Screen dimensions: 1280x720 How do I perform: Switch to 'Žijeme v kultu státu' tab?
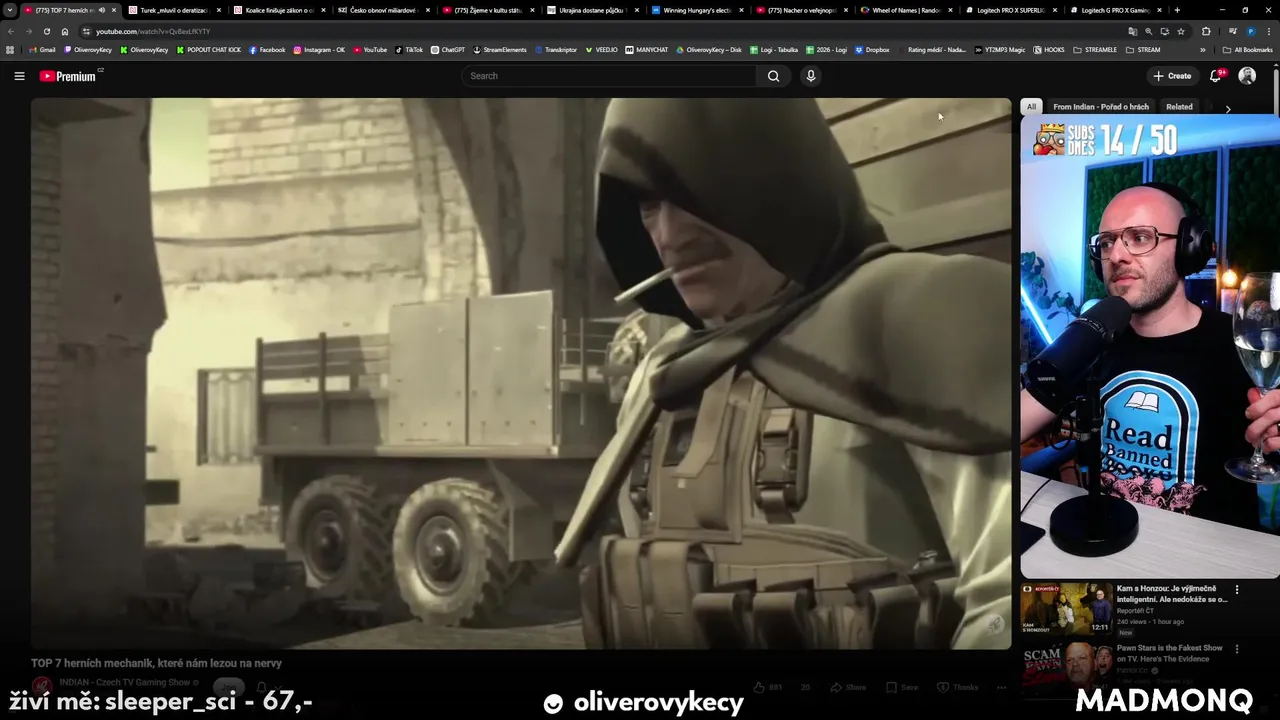click(488, 10)
